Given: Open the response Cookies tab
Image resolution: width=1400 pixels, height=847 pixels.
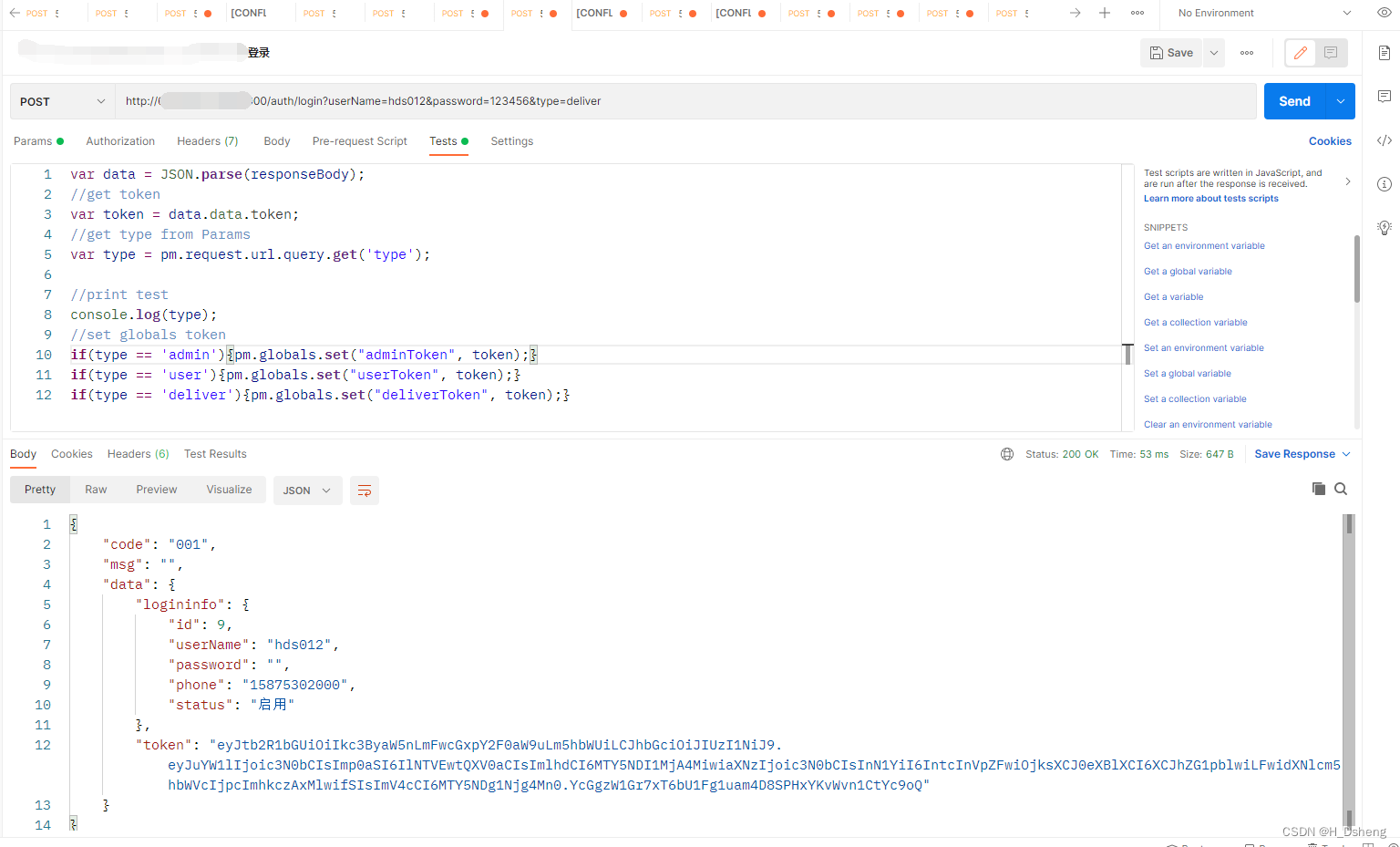Looking at the screenshot, I should tap(72, 454).
